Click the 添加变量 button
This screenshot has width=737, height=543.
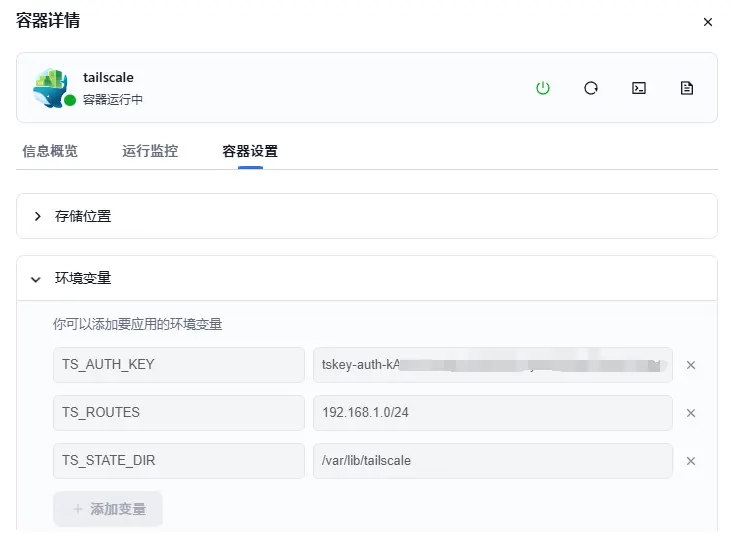[x=108, y=509]
